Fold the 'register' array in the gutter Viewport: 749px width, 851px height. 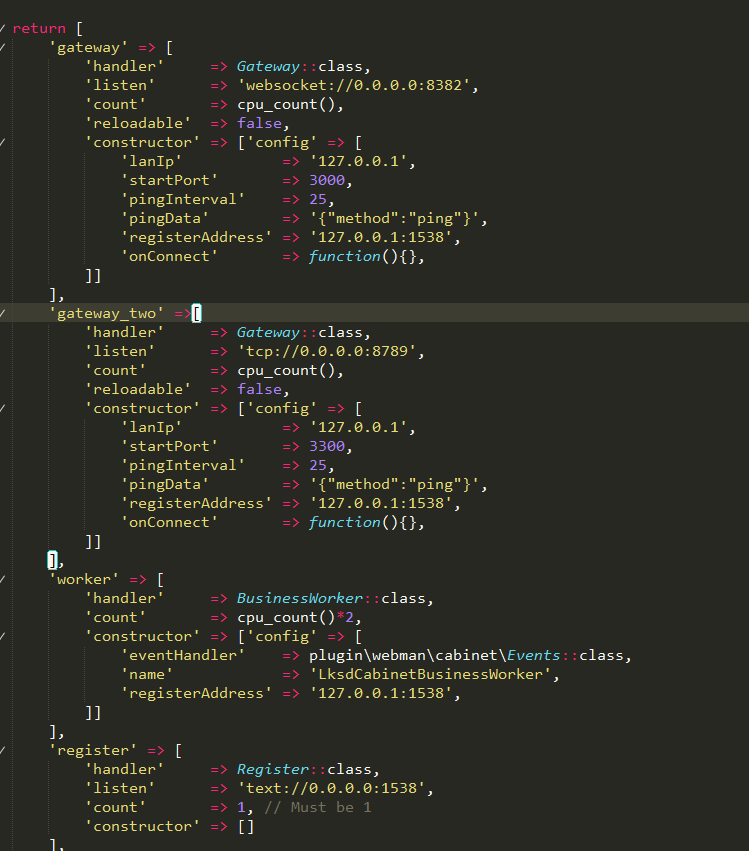[x=2, y=750]
